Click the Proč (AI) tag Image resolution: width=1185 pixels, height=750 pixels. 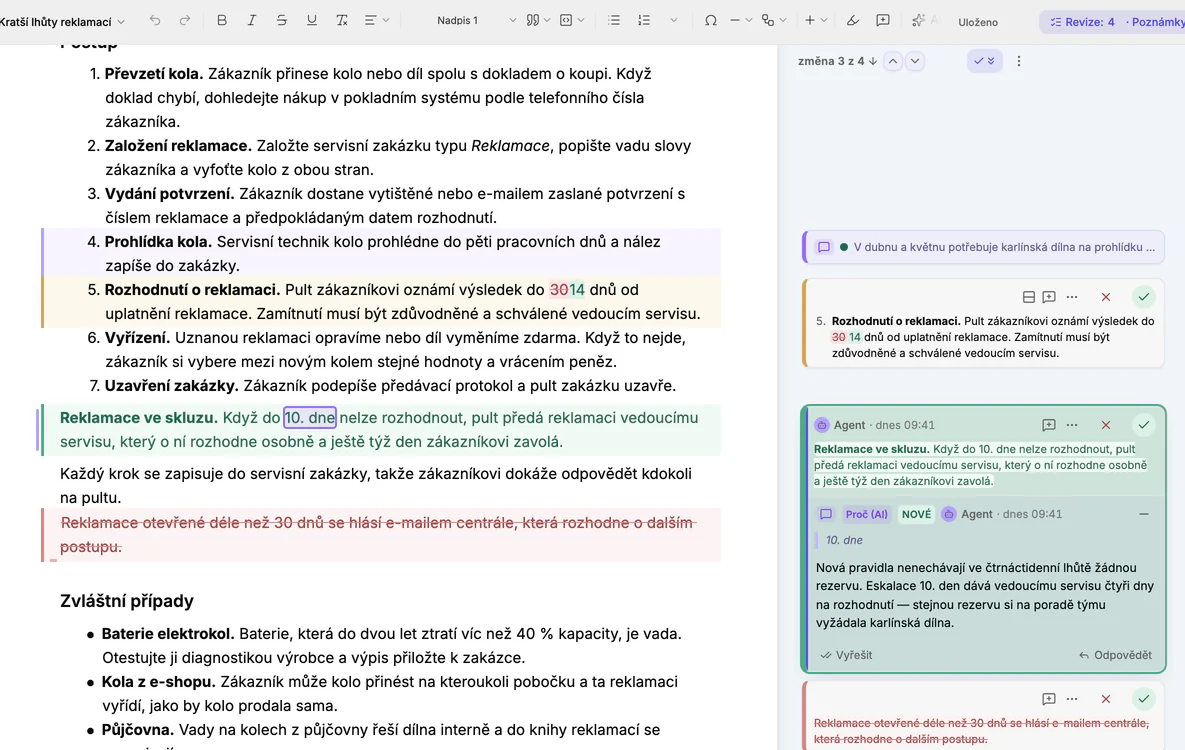click(x=867, y=514)
